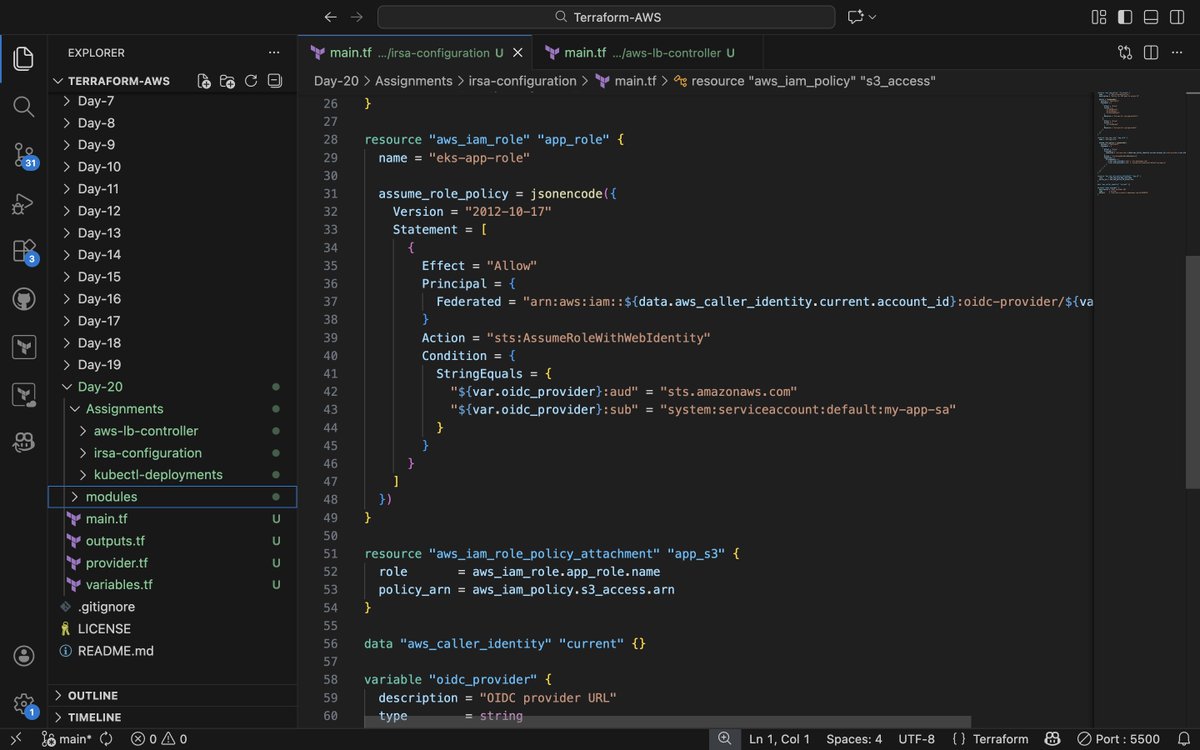This screenshot has height=750, width=1200.
Task: Go forward using the navigation arrow
Action: point(357,17)
